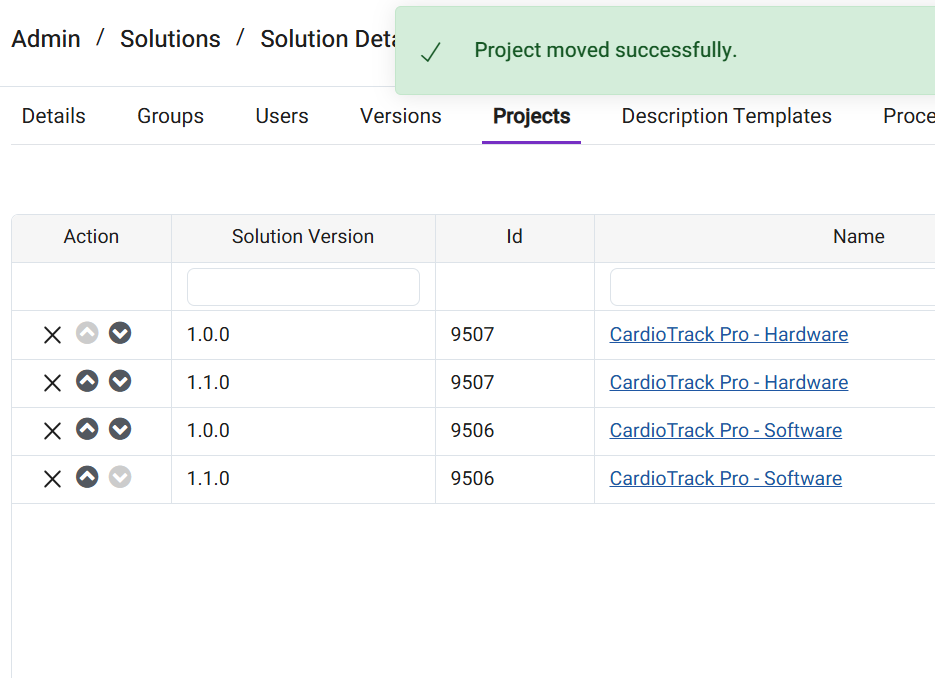
Task: Go back to Solutions via breadcrumb
Action: pos(170,39)
